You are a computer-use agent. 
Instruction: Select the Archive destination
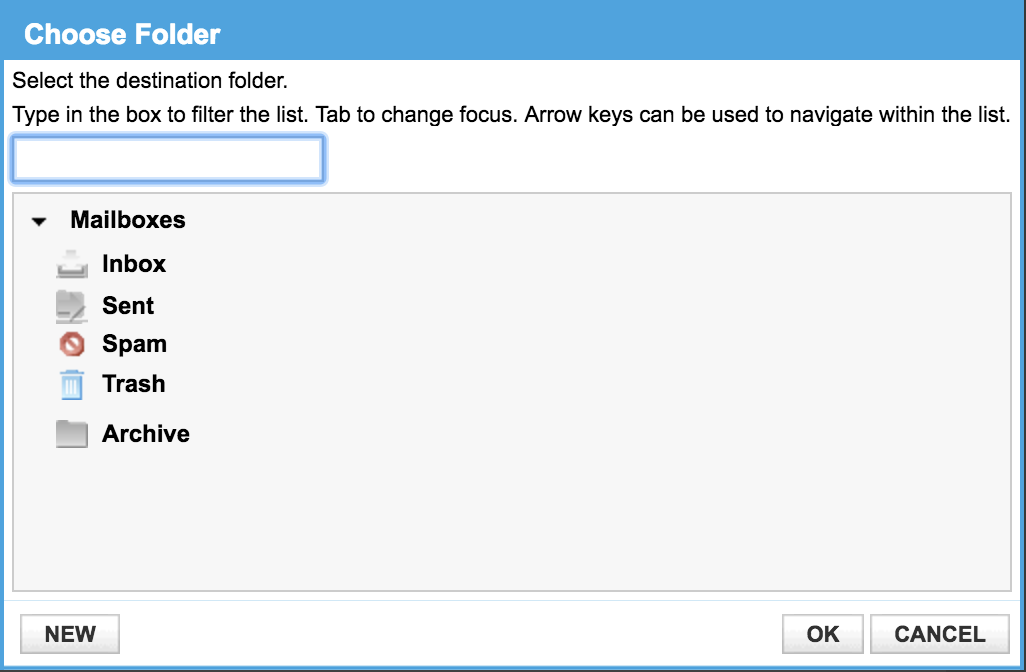[146, 433]
